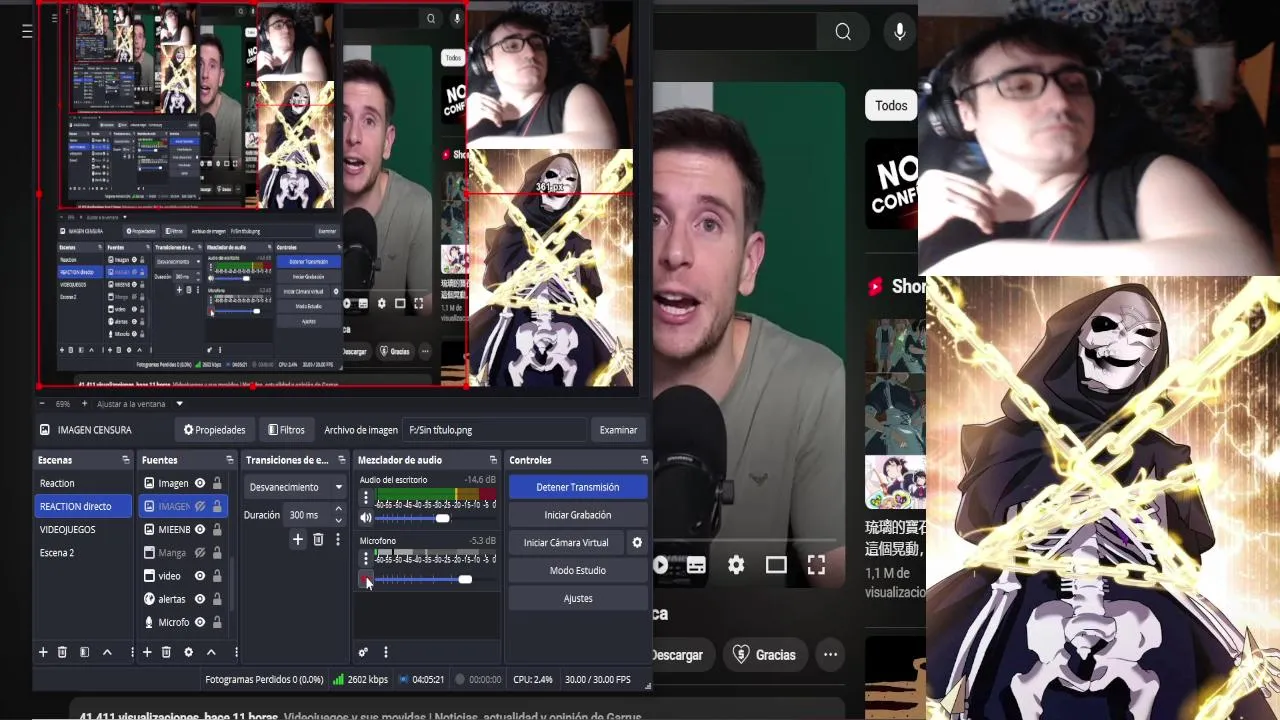Hide the MIEENB source via eye icon
1280x720 pixels.
[x=200, y=529]
